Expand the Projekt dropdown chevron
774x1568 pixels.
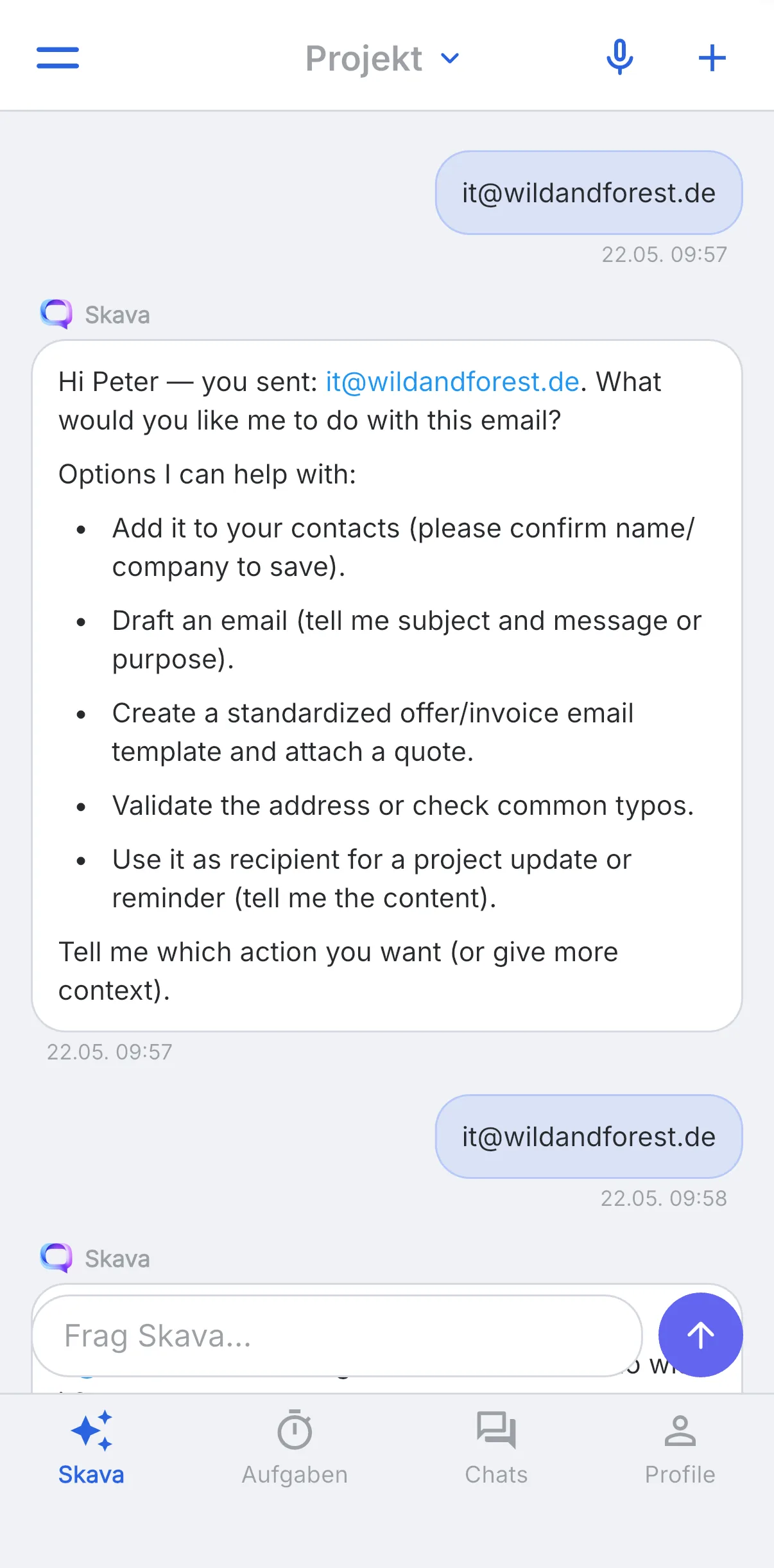pos(451,58)
